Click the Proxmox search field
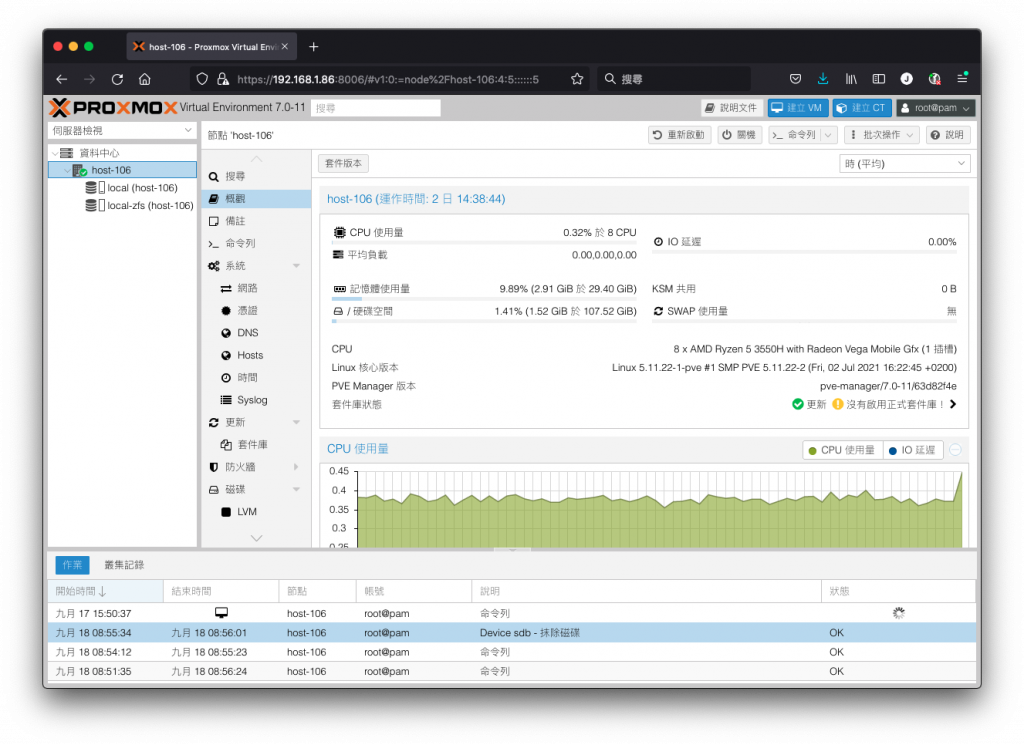 point(376,108)
